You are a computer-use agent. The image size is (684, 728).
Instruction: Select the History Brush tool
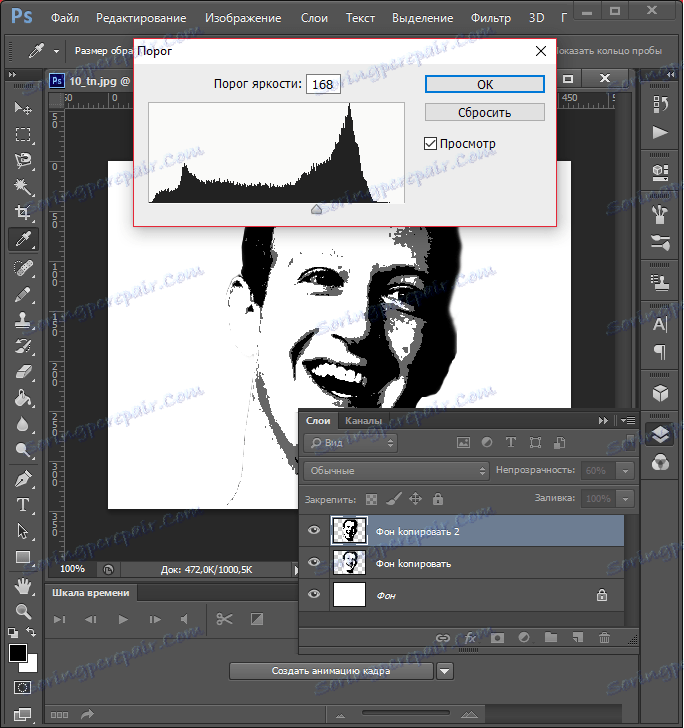pos(23,346)
